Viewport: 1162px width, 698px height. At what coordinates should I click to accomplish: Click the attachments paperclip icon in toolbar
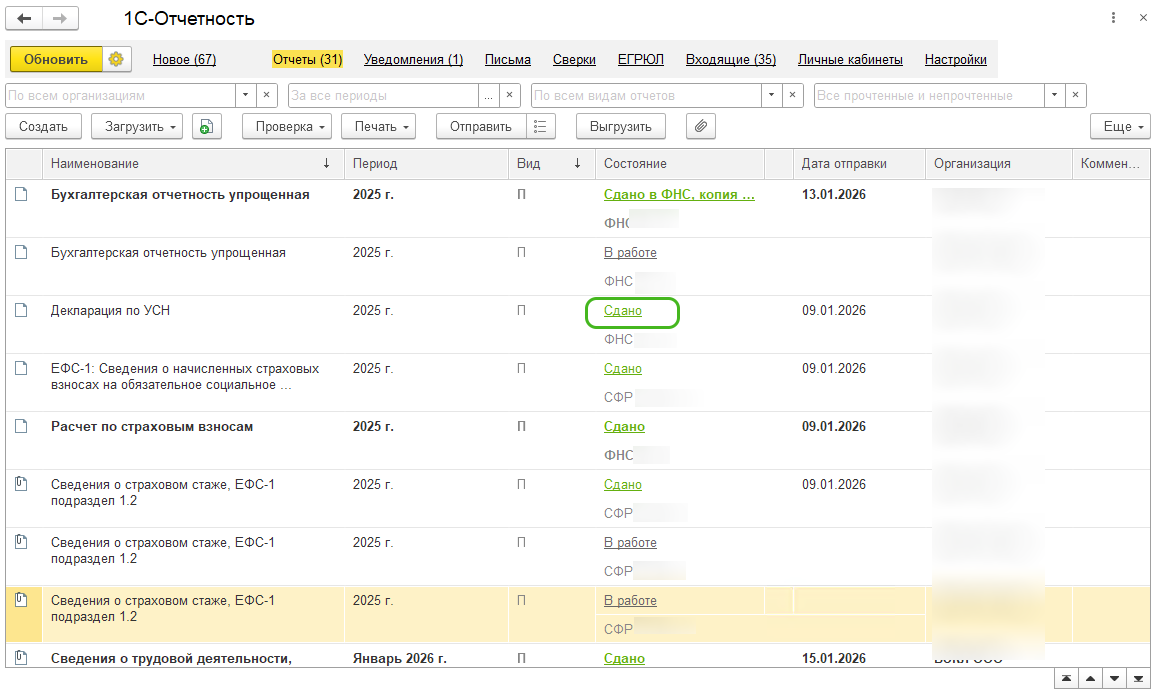pyautogui.click(x=701, y=127)
